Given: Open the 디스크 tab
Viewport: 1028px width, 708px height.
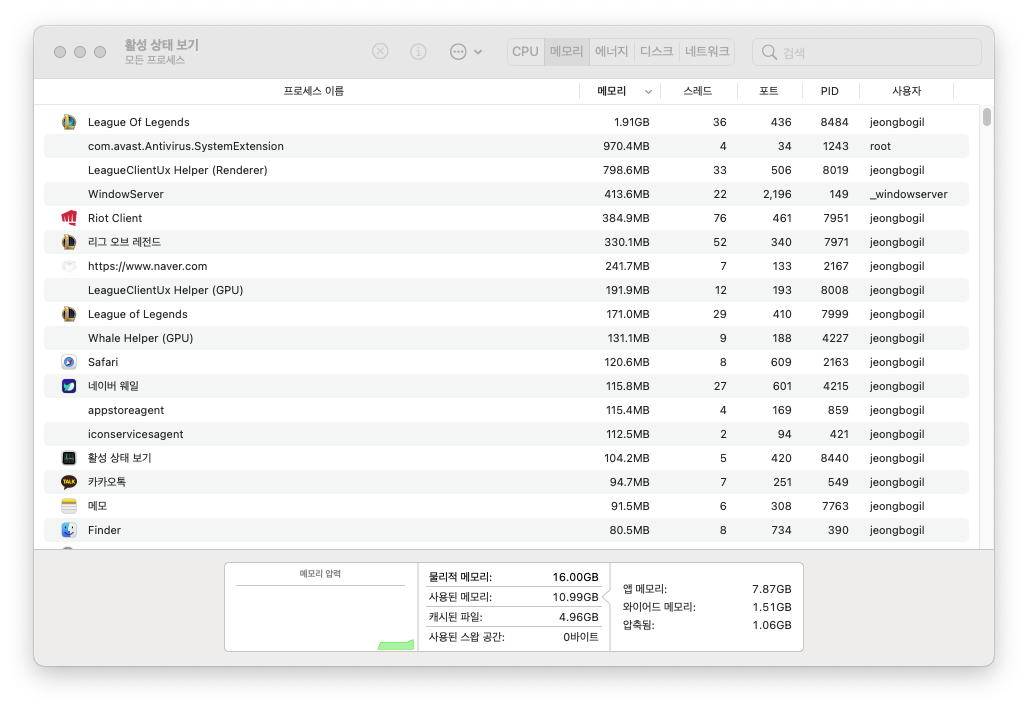Looking at the screenshot, I should 656,51.
